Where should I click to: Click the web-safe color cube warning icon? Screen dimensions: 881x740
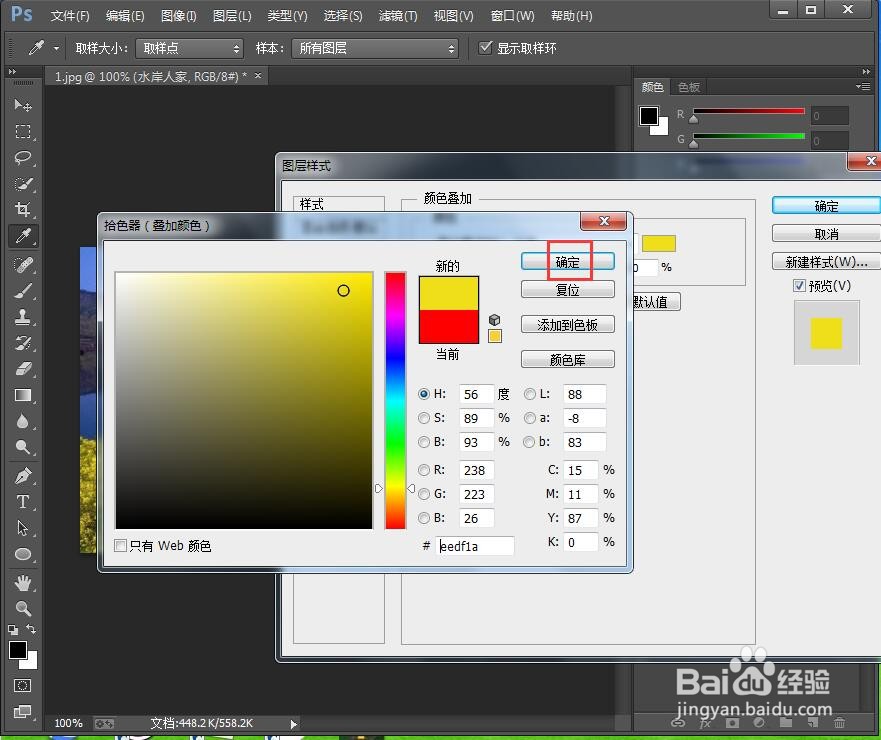tap(494, 320)
